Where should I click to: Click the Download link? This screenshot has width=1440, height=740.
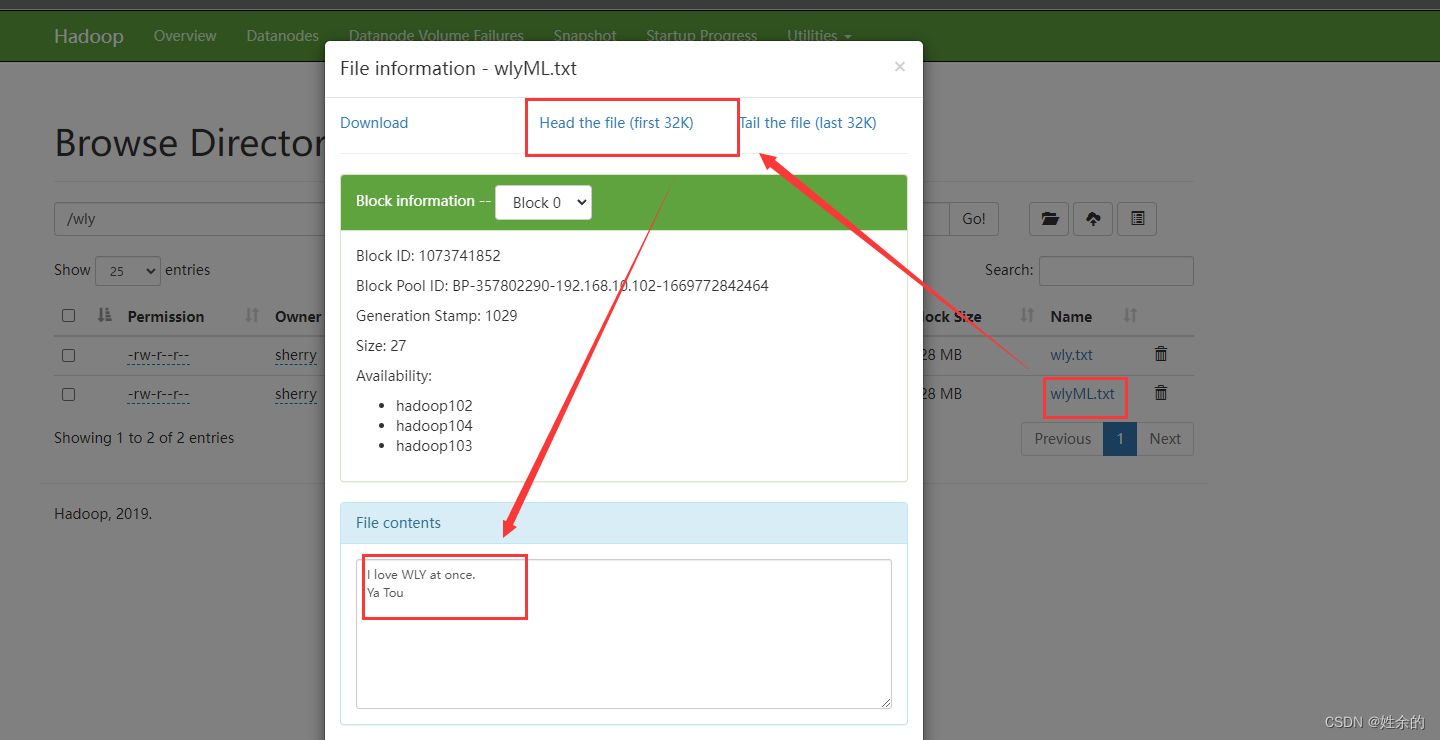coord(374,123)
